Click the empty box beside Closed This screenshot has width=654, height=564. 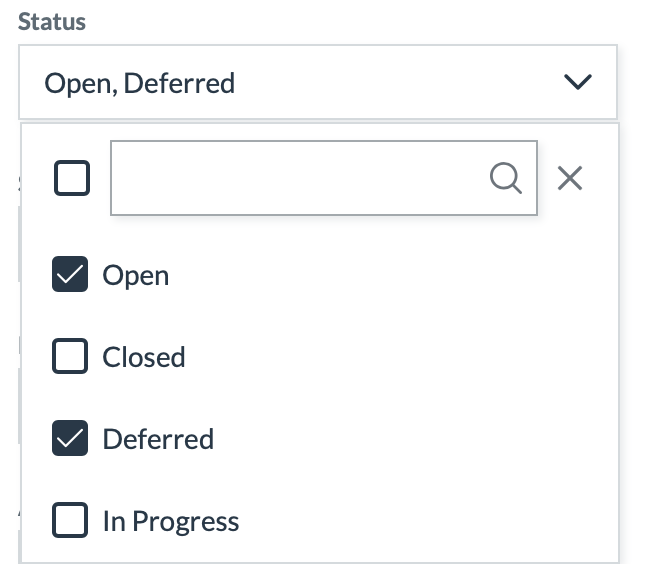tap(70, 357)
